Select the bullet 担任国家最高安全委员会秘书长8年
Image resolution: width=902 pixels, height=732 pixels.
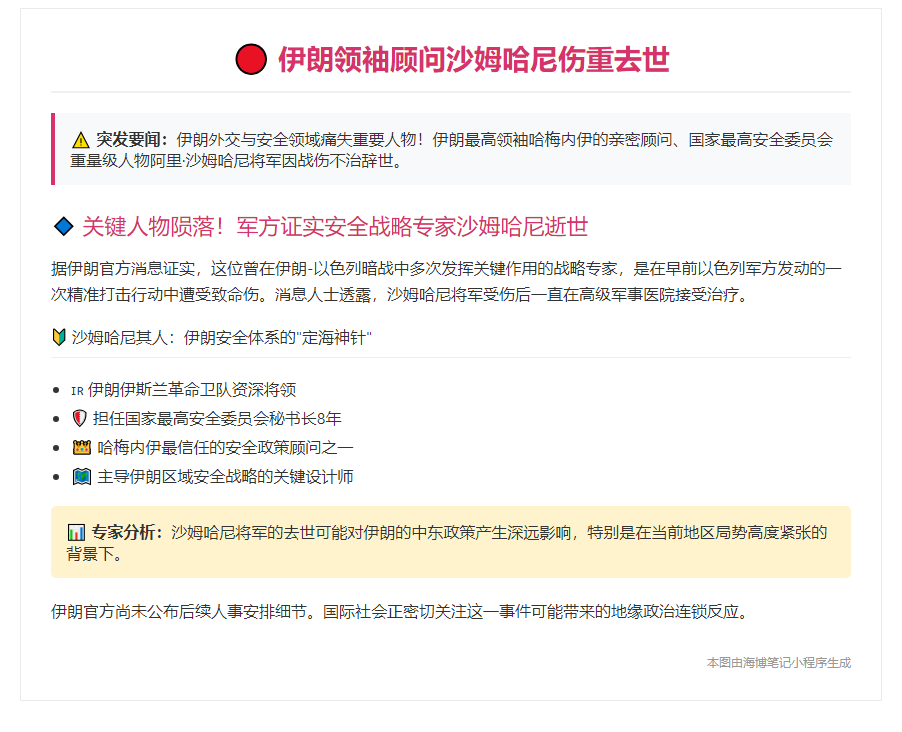coord(217,419)
